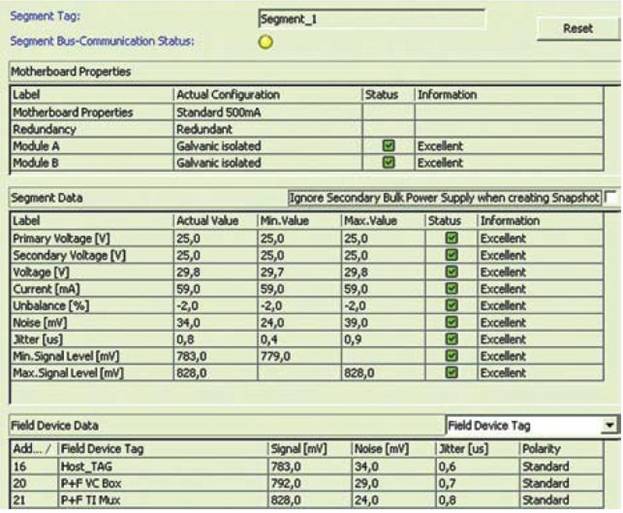Click Secondary Voltage status check icon

click(451, 255)
